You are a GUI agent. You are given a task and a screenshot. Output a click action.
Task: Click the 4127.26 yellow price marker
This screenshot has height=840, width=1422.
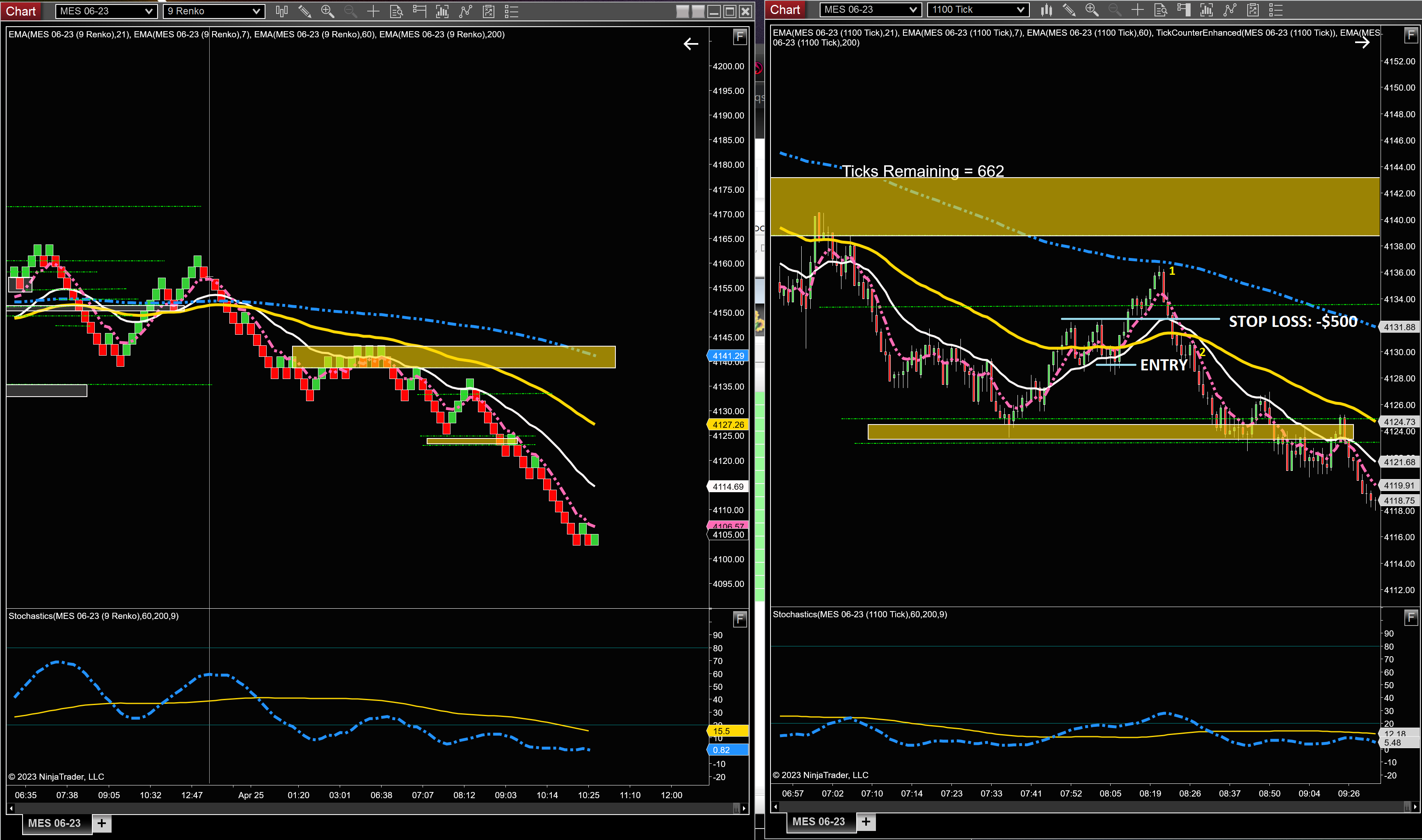pyautogui.click(x=728, y=425)
